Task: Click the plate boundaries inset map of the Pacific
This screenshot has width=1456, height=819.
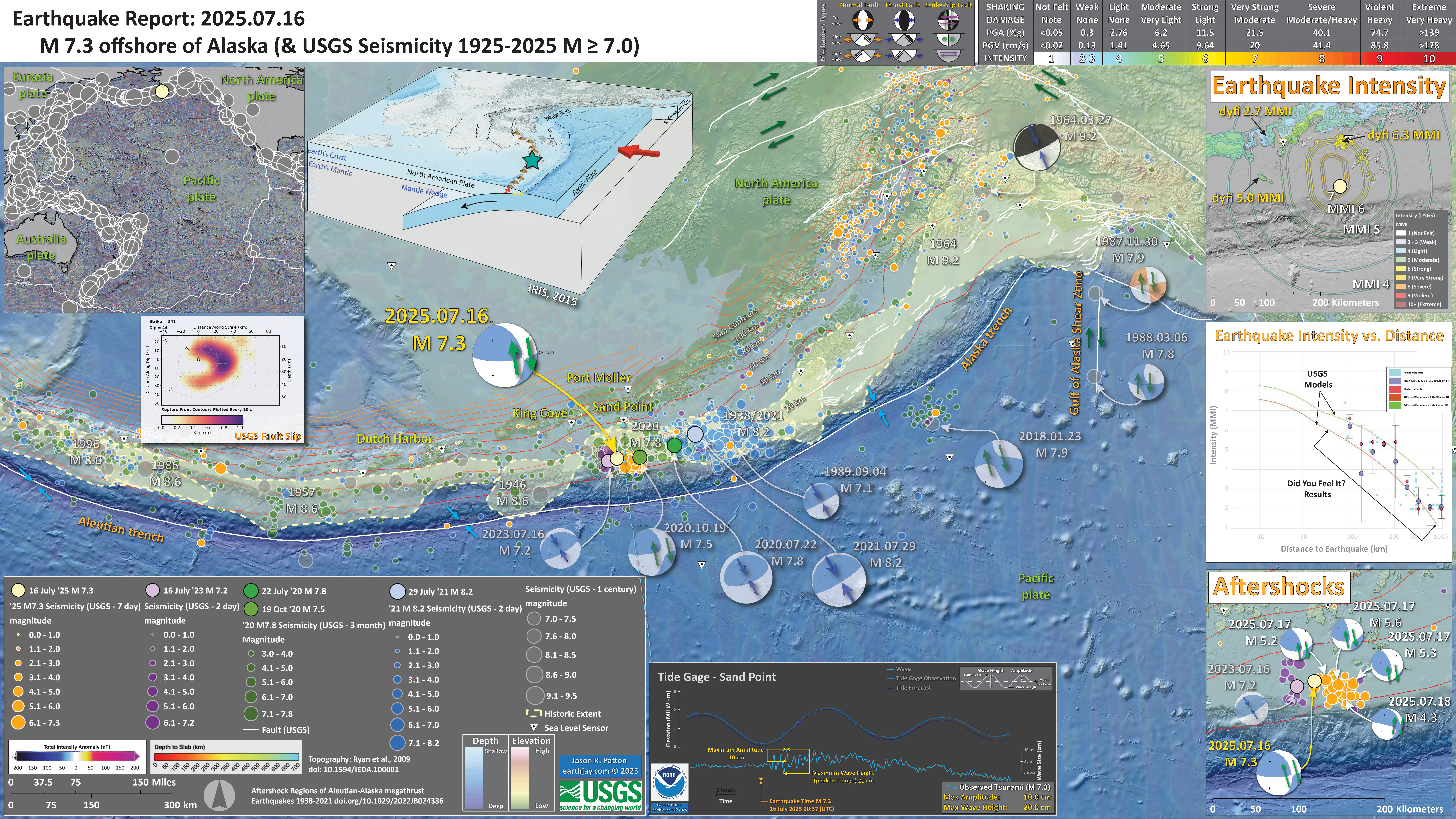Action: [x=154, y=190]
